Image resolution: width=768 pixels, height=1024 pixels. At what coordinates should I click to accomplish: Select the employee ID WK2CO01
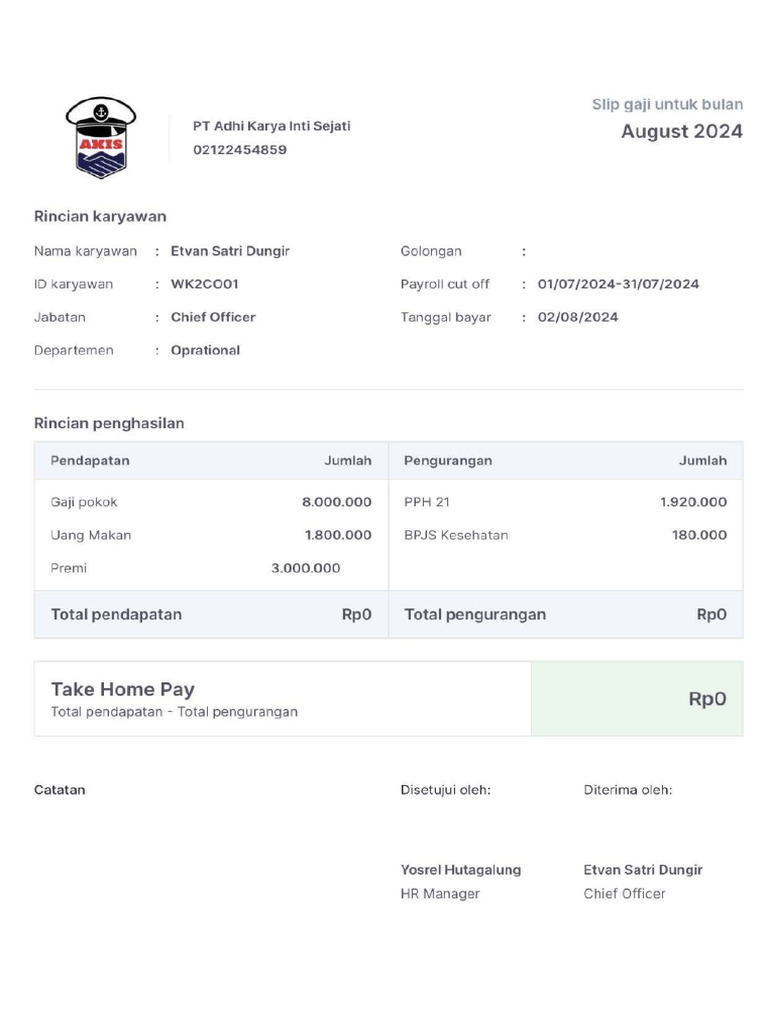coord(204,284)
